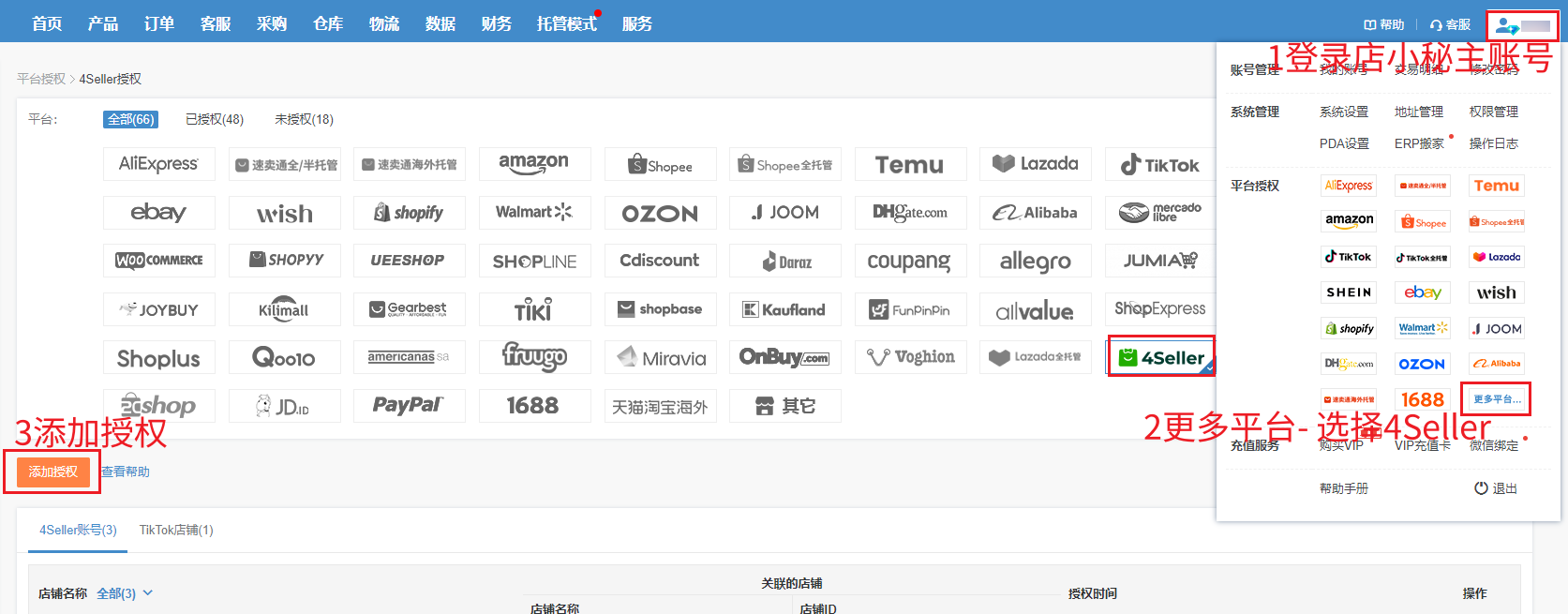
Task: Choose the Walmart platform tile in grid
Action: tap(534, 213)
